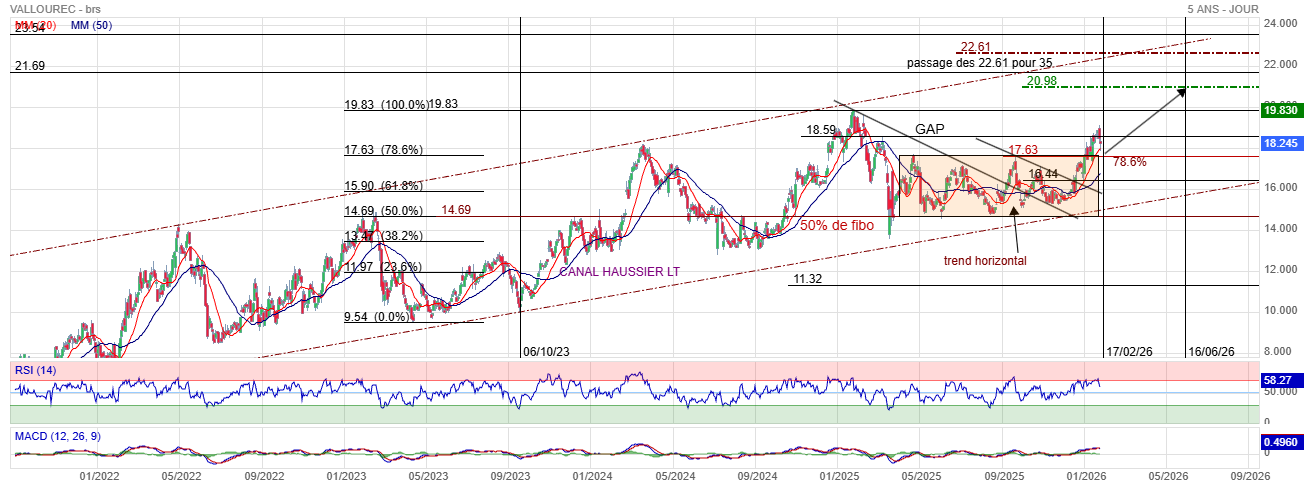The image size is (1304, 486).
Task: Select the 06/10/23 date marker
Action: tap(549, 351)
